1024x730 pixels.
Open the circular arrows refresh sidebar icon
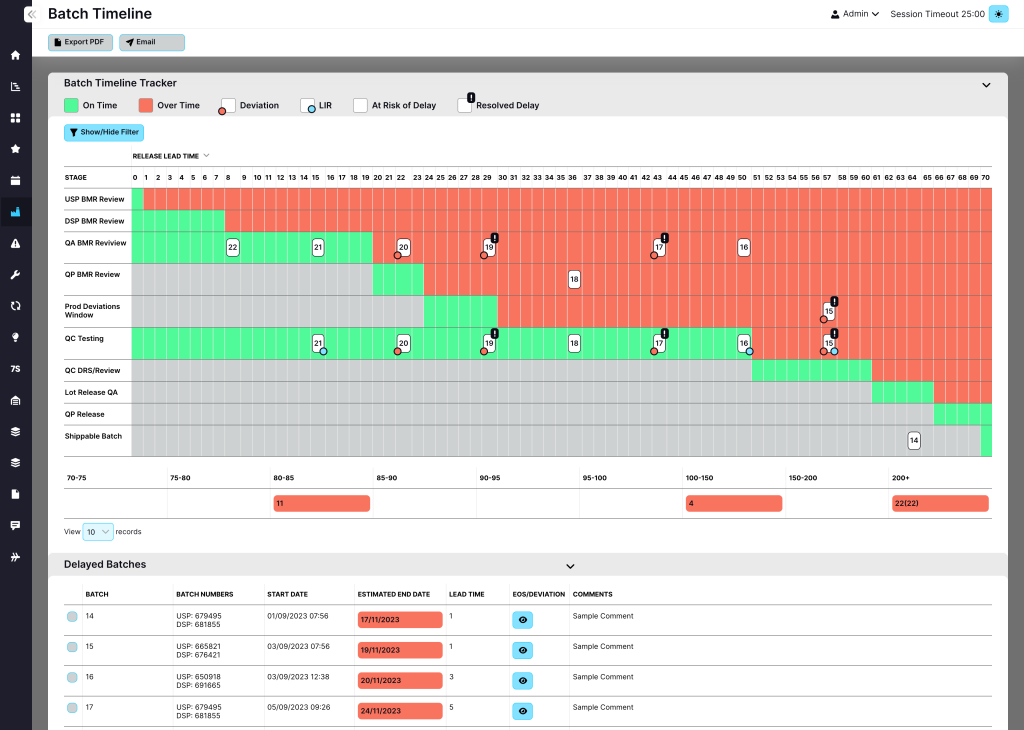[16, 306]
